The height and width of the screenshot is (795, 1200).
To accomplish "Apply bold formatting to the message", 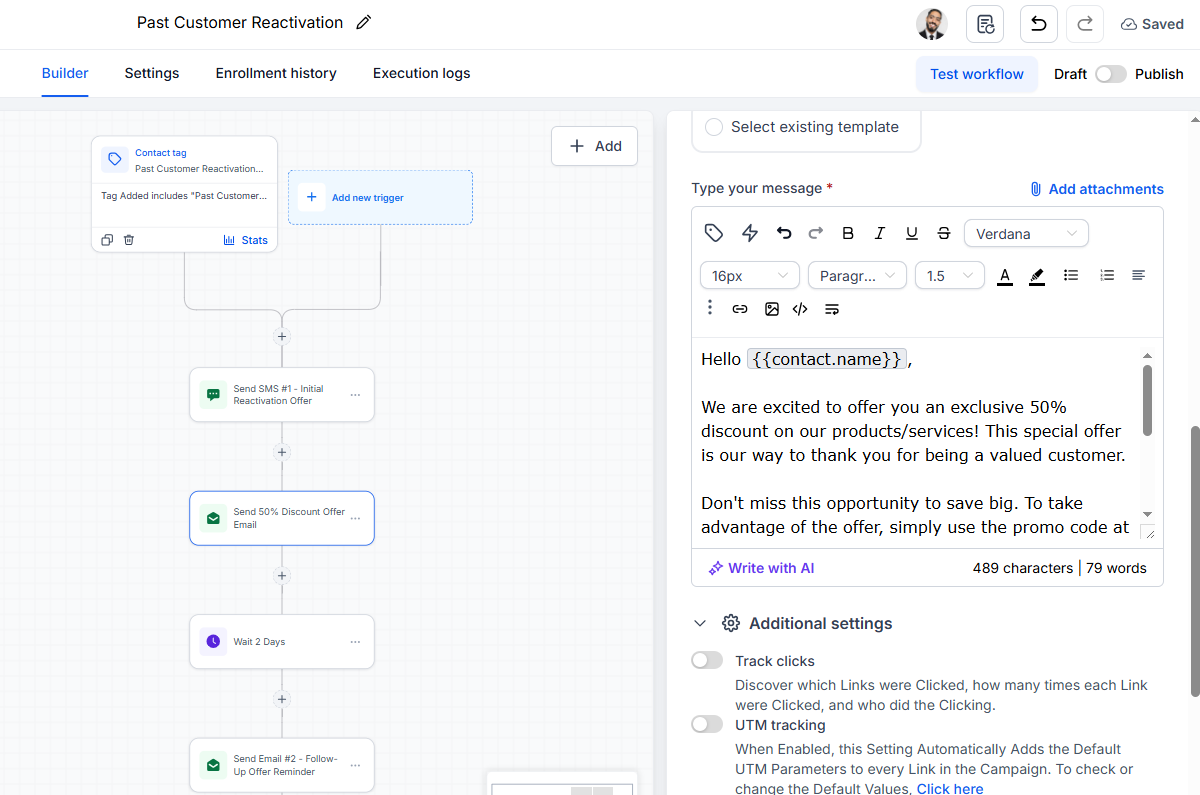I will click(848, 233).
